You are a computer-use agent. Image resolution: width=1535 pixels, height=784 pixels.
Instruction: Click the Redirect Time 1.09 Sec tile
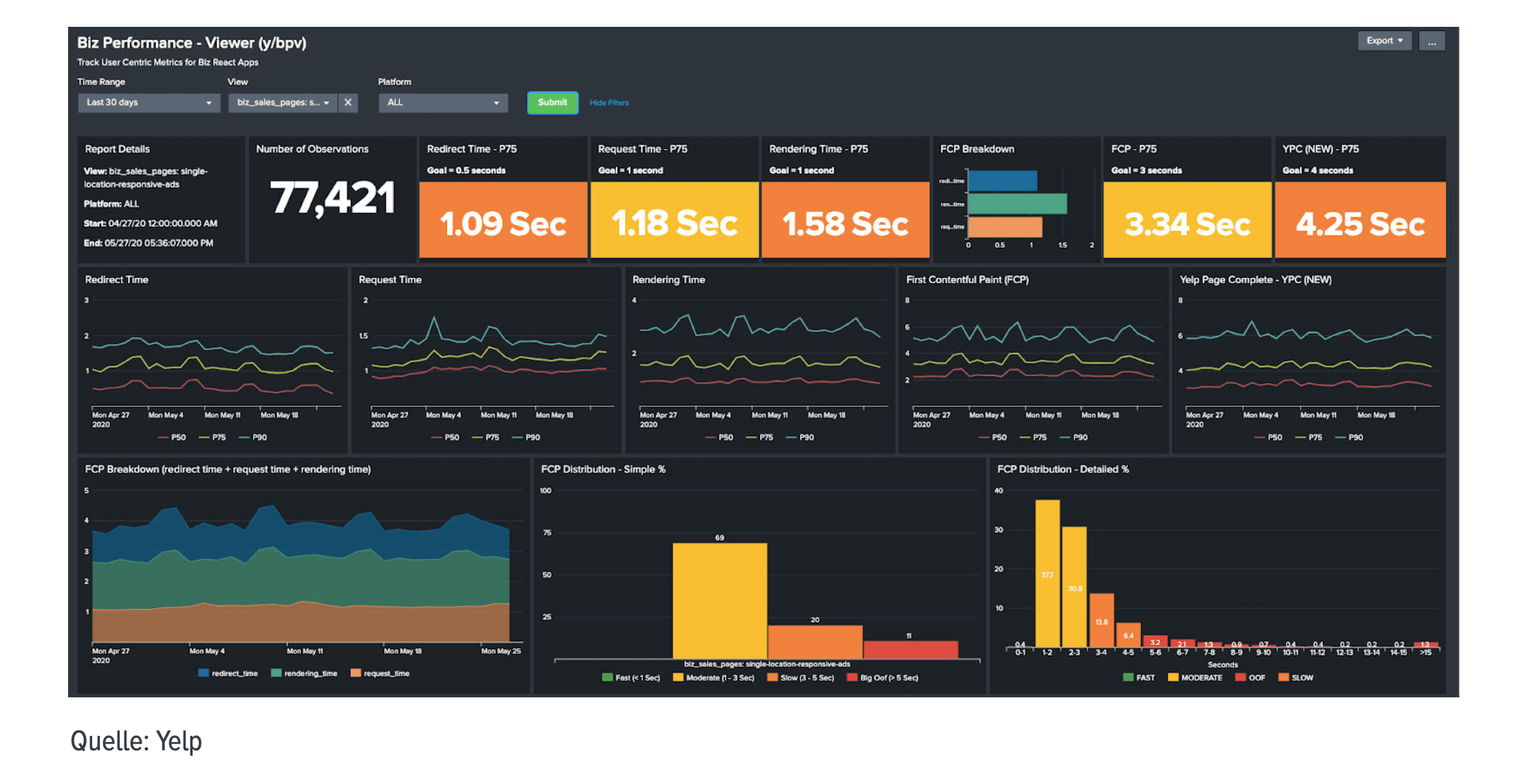coord(503,220)
